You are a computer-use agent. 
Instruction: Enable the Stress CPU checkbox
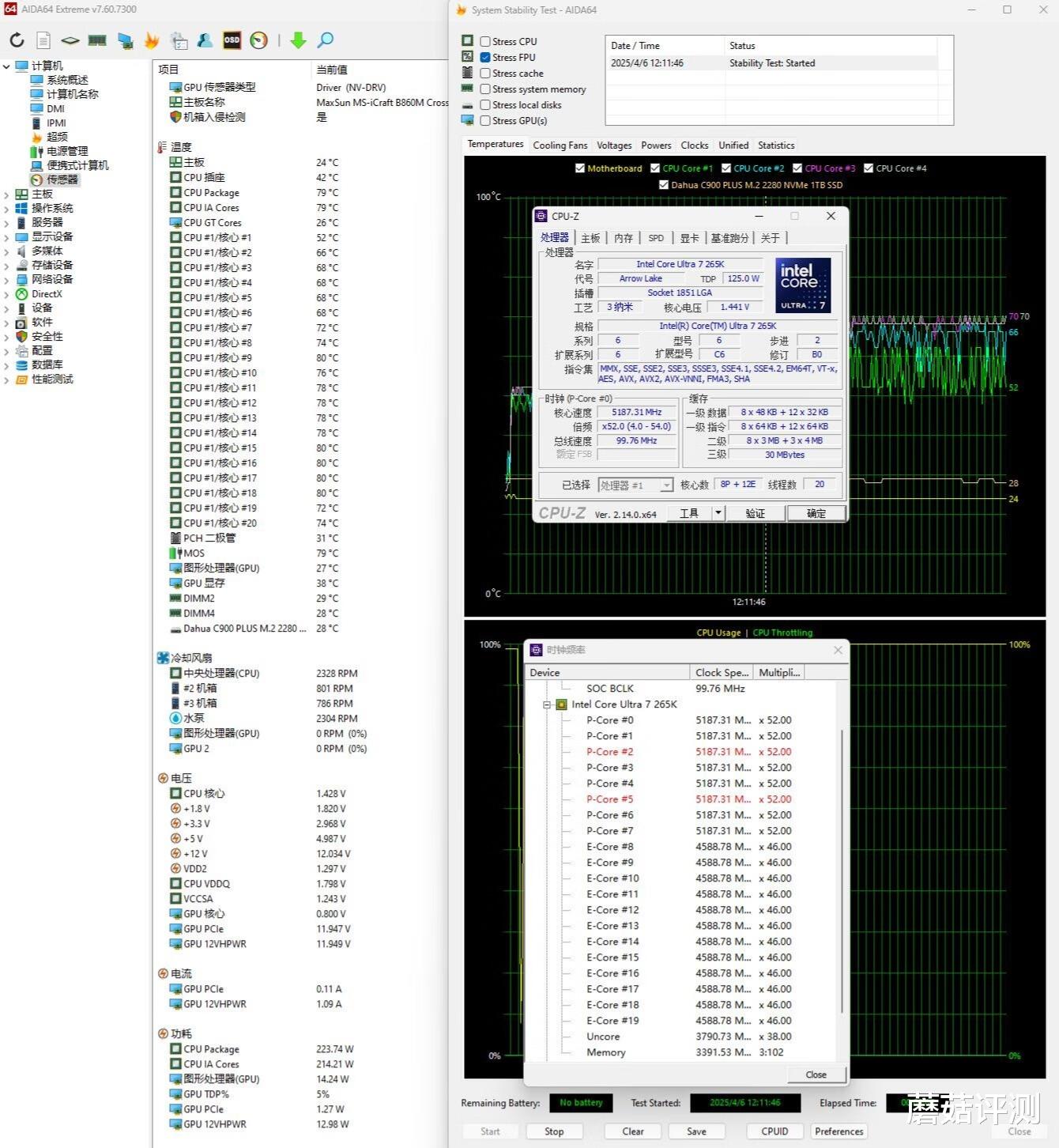click(485, 42)
